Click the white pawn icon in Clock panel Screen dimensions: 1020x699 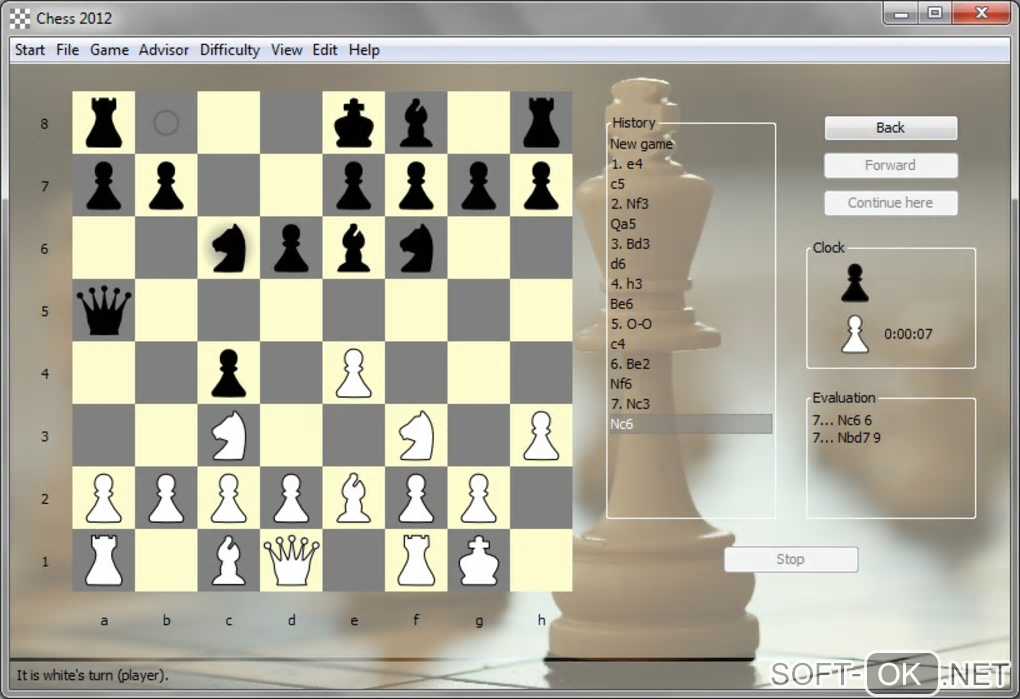[x=855, y=334]
